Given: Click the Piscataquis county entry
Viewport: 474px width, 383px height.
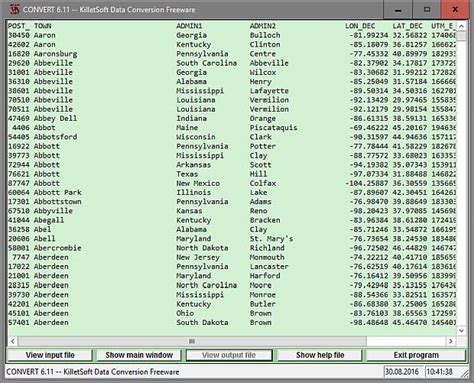Looking at the screenshot, I should pos(273,128).
